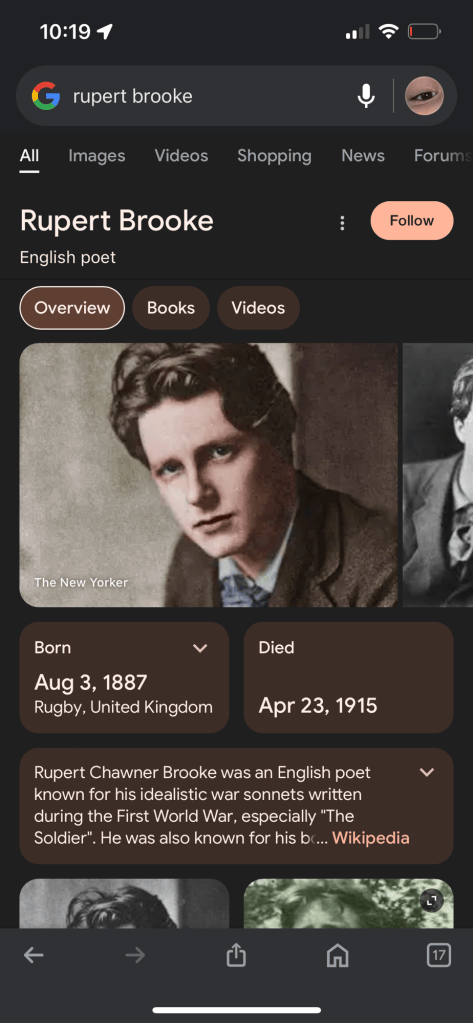The height and width of the screenshot is (1023, 473).
Task: Tap the expand icon on the green thumbnail
Action: coord(431,901)
